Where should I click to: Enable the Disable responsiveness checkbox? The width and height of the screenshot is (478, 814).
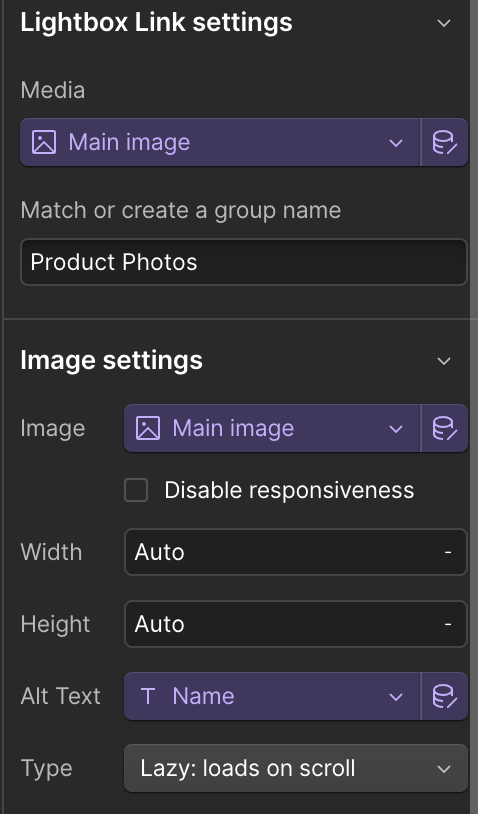pos(136,490)
